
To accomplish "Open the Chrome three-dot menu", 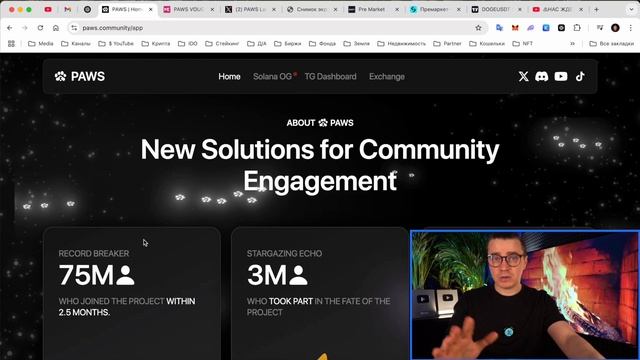I will coord(631,28).
